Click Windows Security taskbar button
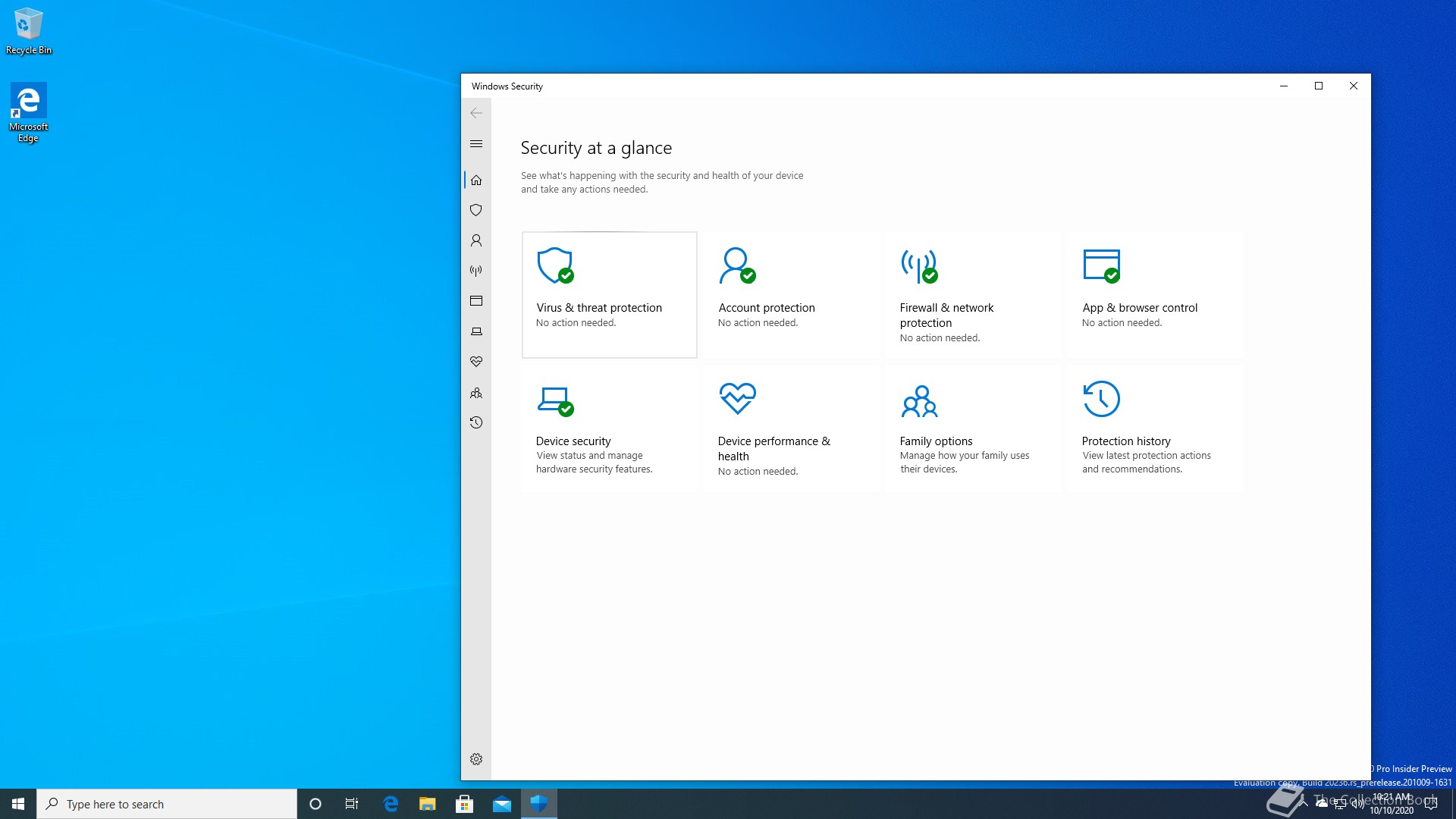The image size is (1456, 819). point(539,804)
